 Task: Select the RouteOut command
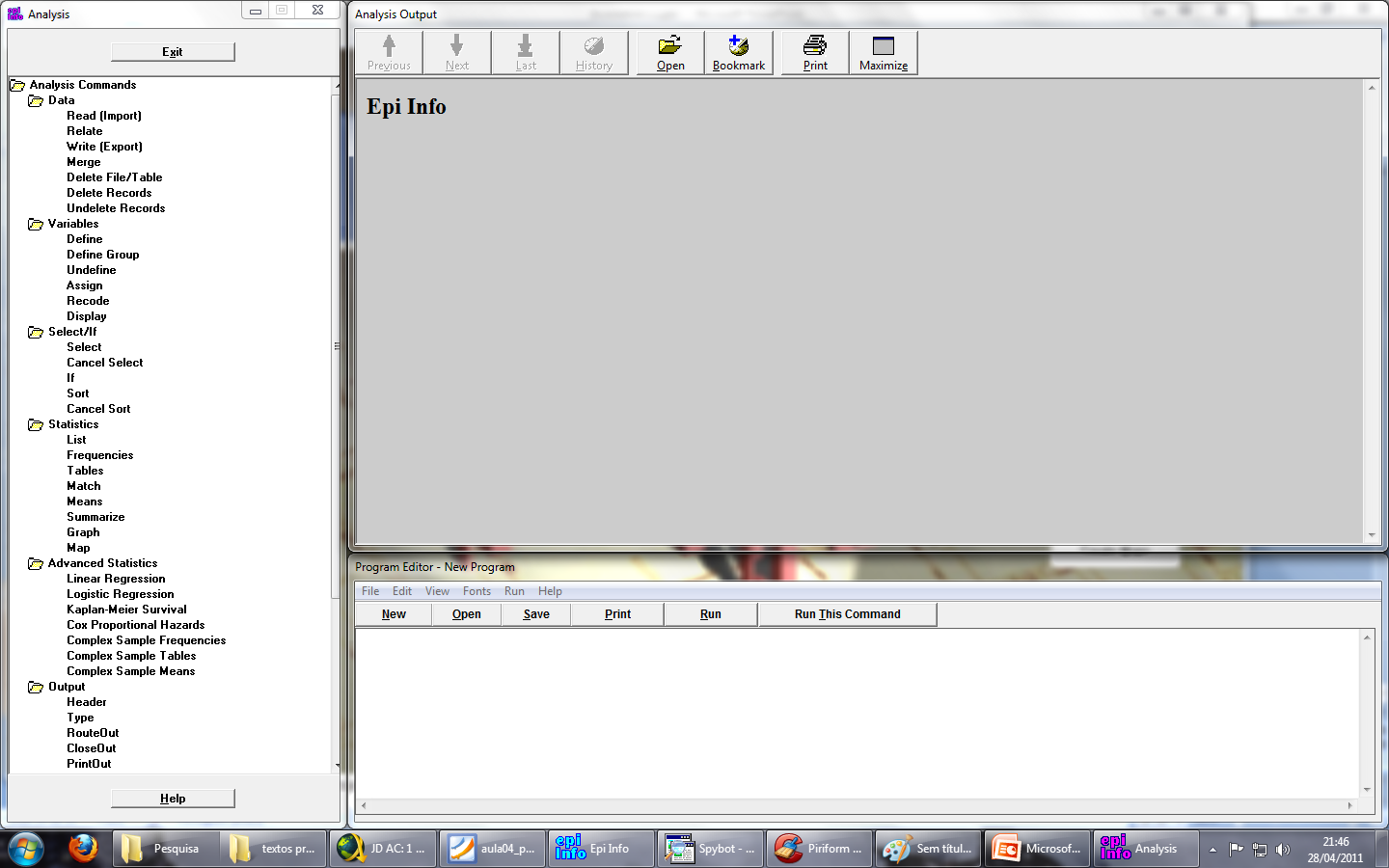click(x=93, y=733)
